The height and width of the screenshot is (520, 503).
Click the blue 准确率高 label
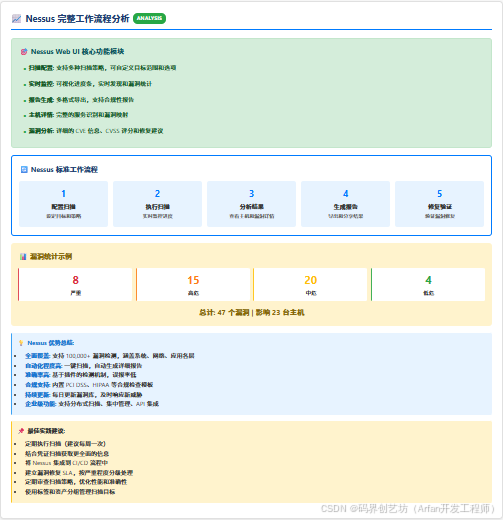click(37, 375)
